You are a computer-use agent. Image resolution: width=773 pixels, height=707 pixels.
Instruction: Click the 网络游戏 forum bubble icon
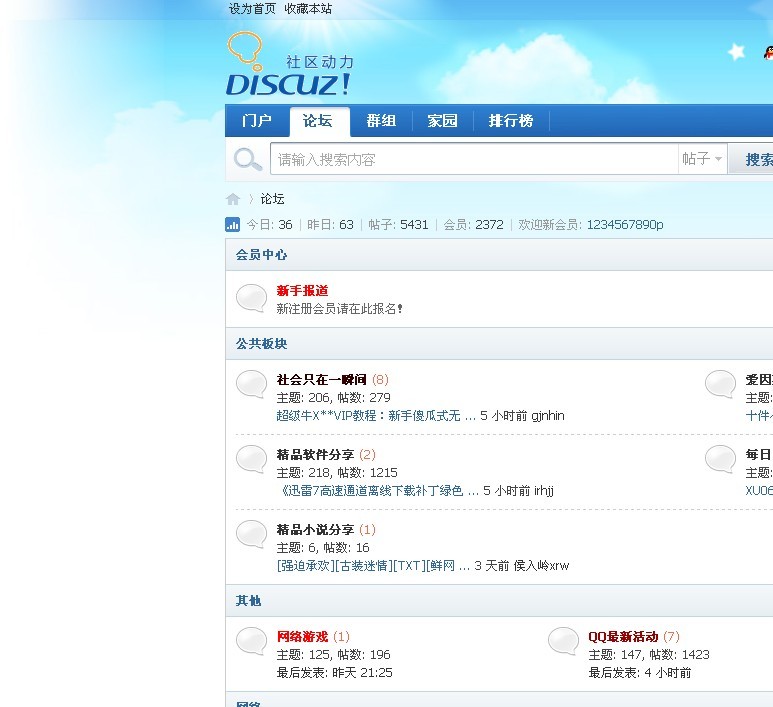click(251, 641)
